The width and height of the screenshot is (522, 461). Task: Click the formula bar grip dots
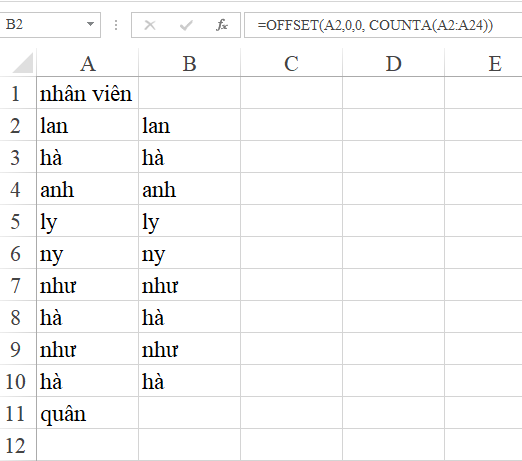pyautogui.click(x=116, y=25)
